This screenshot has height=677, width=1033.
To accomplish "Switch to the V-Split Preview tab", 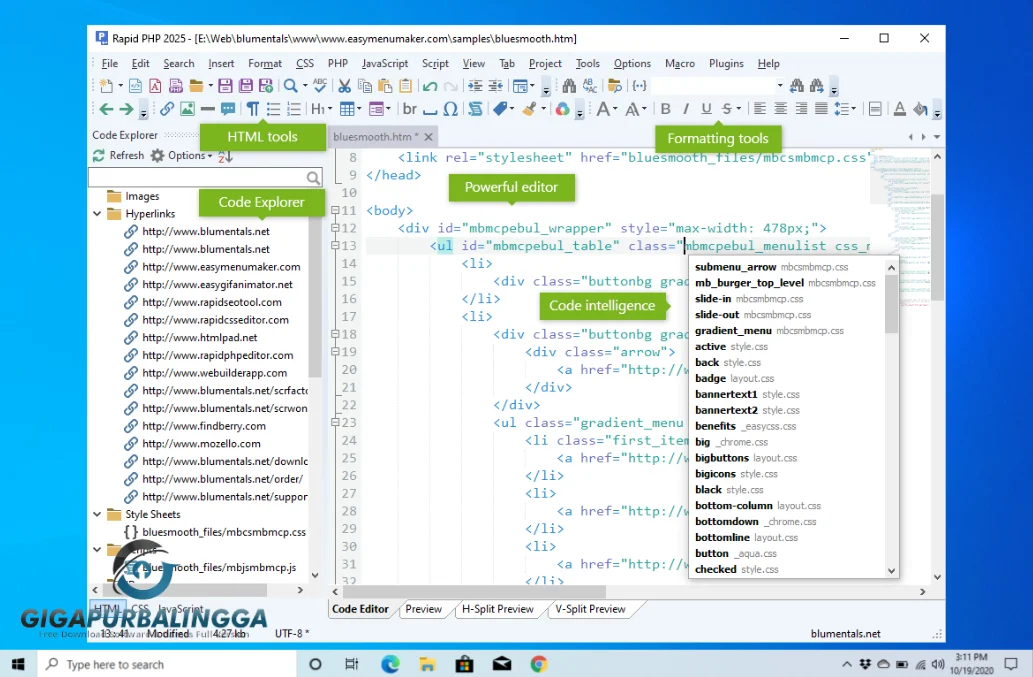I will point(590,609).
